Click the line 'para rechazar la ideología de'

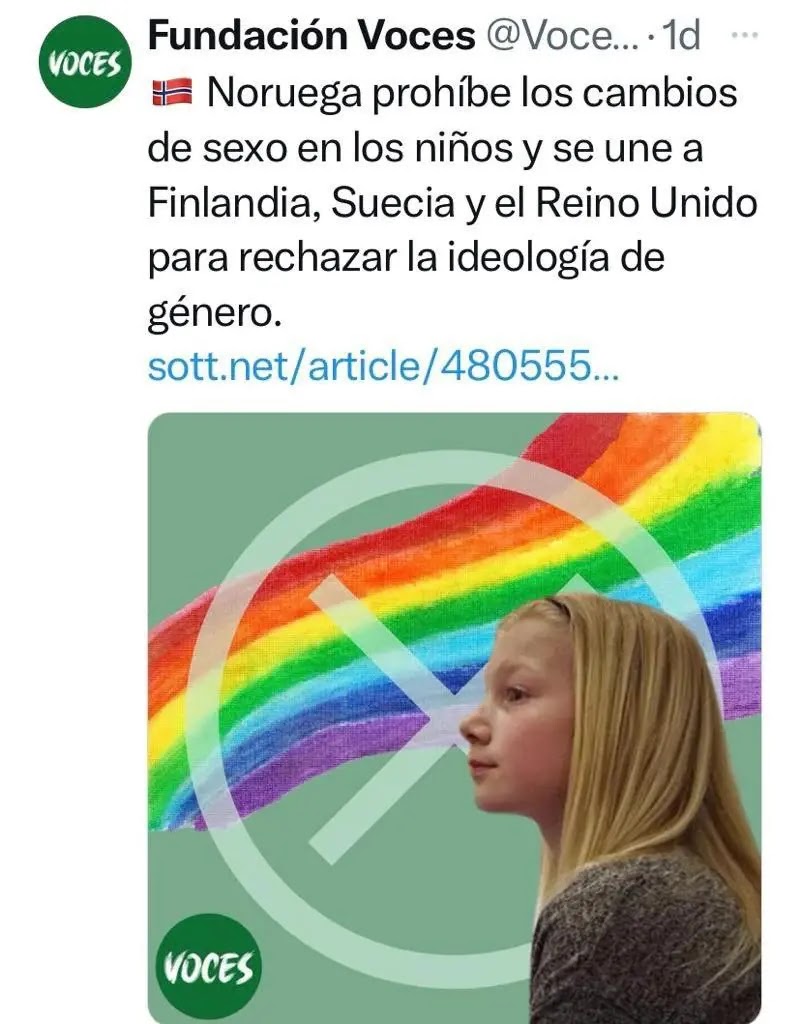pyautogui.click(x=406, y=259)
